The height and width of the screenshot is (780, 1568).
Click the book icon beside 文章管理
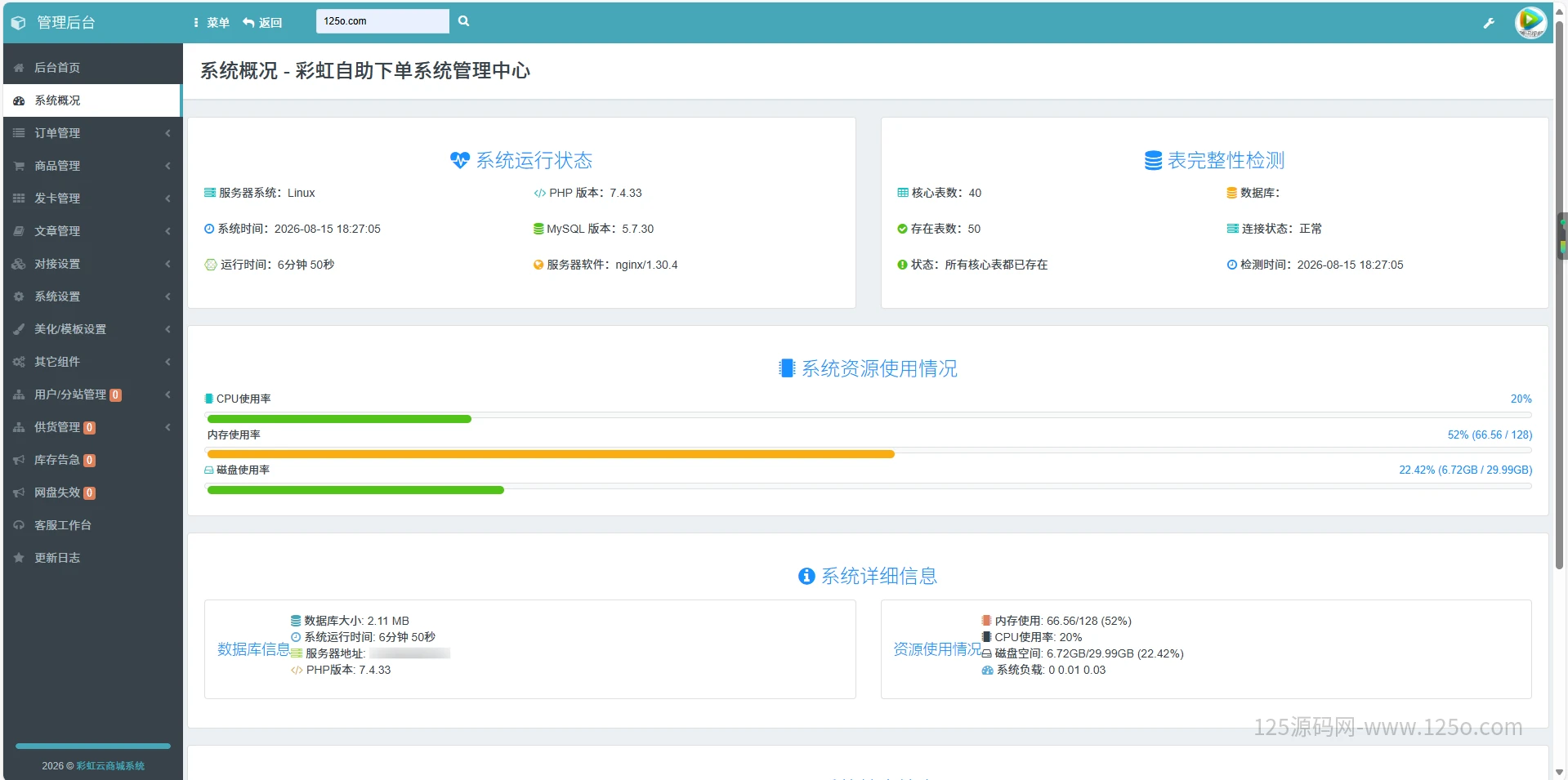point(19,231)
